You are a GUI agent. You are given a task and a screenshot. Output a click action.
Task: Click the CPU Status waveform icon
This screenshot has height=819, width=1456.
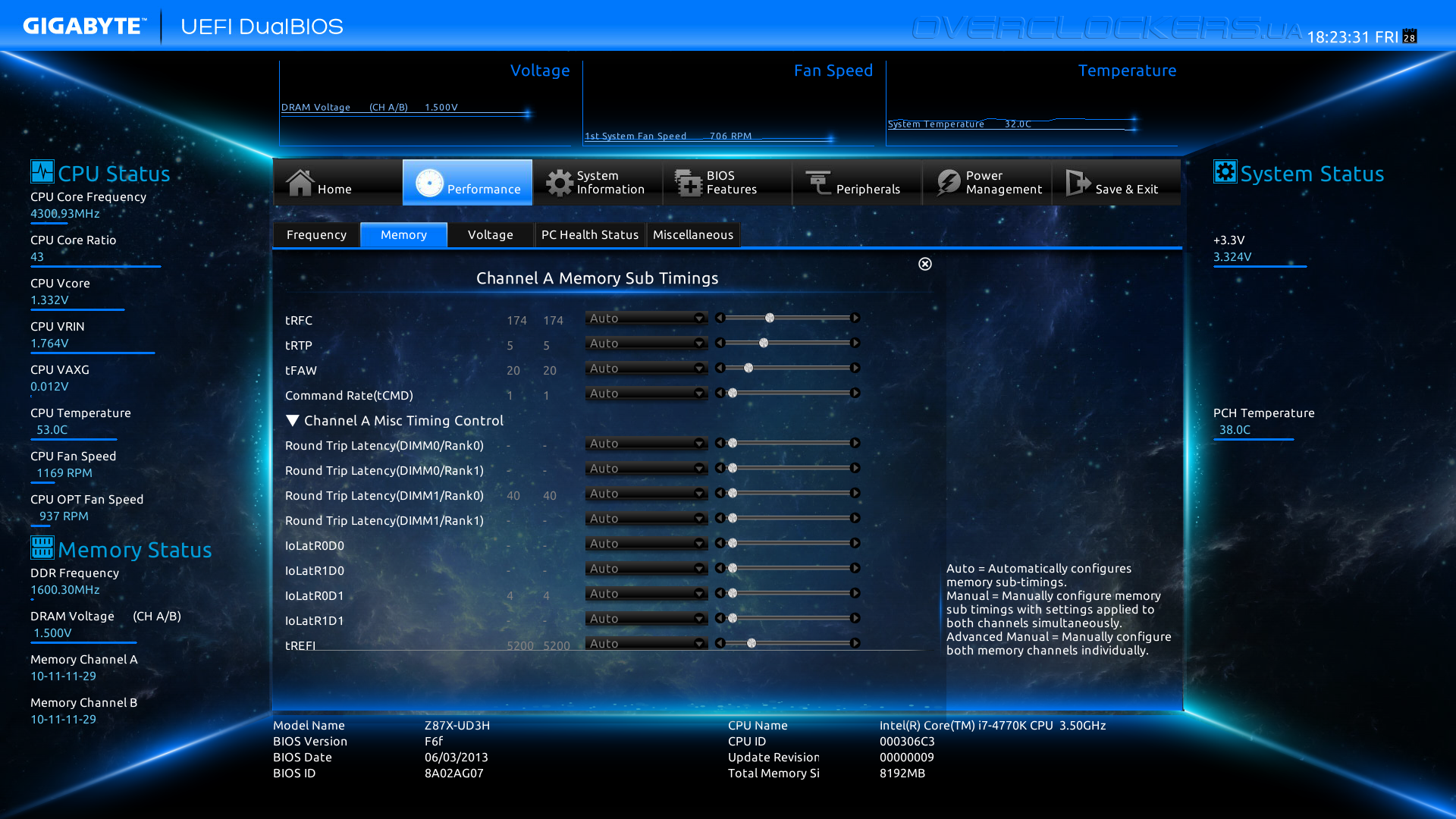point(42,171)
